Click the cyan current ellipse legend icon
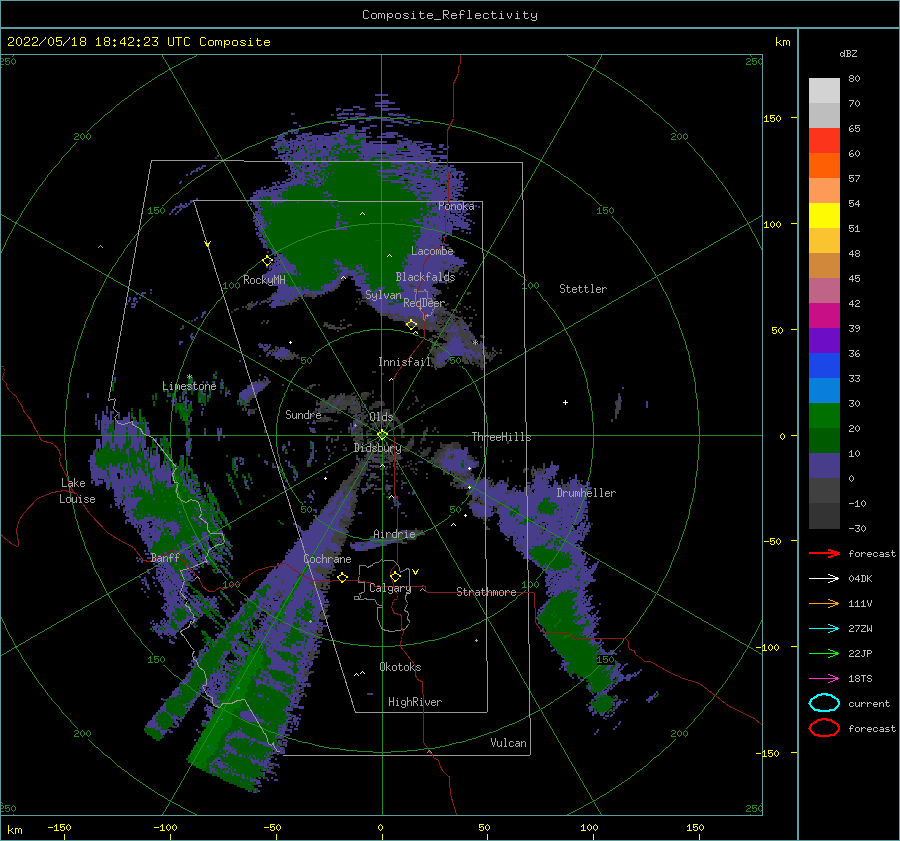This screenshot has height=841, width=900. tap(824, 703)
